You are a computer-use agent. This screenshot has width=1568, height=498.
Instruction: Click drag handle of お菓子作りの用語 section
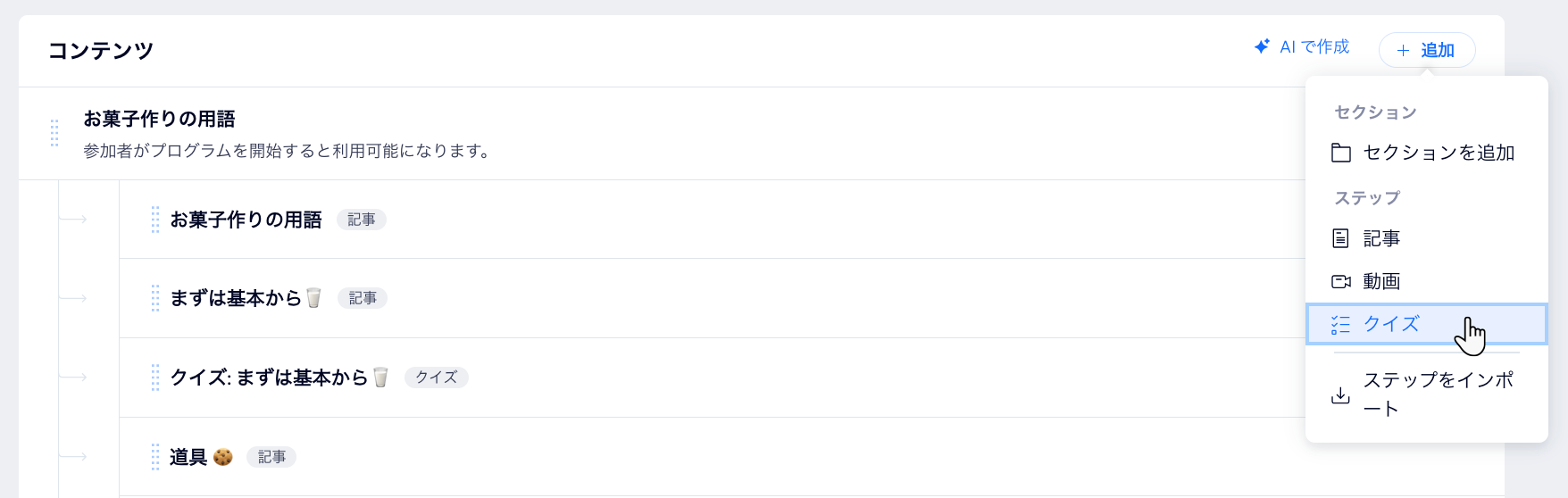pyautogui.click(x=54, y=133)
